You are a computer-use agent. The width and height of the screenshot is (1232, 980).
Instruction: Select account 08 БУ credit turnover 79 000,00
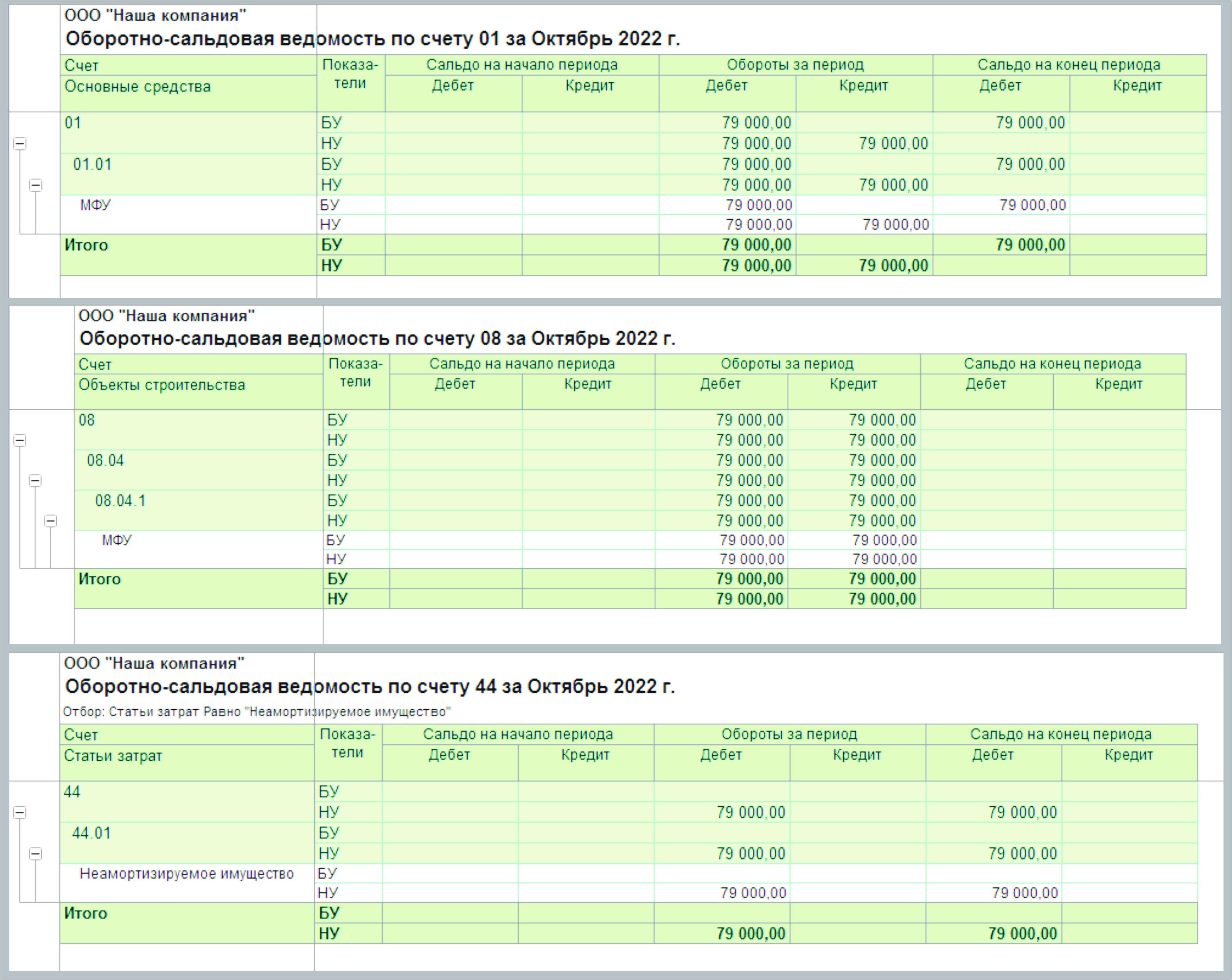(x=854, y=420)
